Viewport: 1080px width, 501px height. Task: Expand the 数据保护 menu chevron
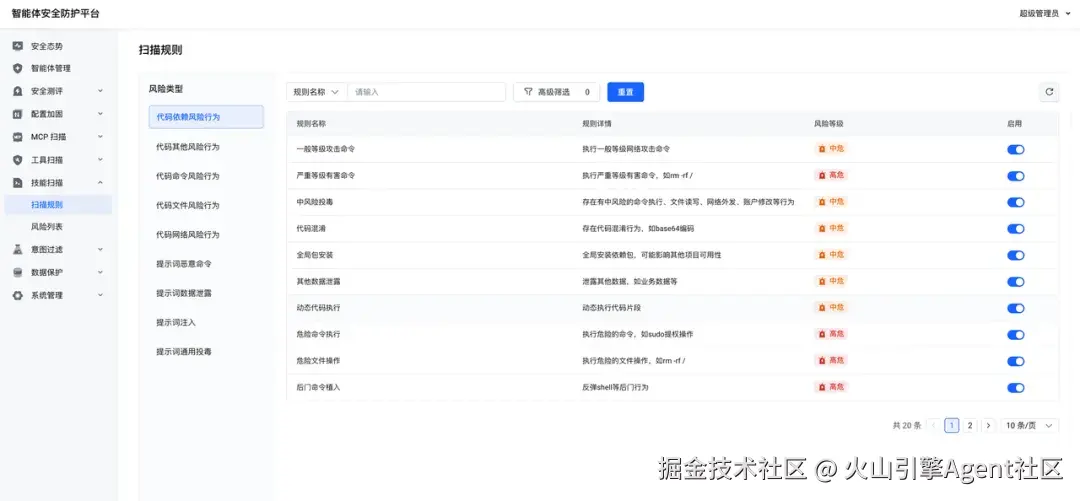(x=100, y=272)
